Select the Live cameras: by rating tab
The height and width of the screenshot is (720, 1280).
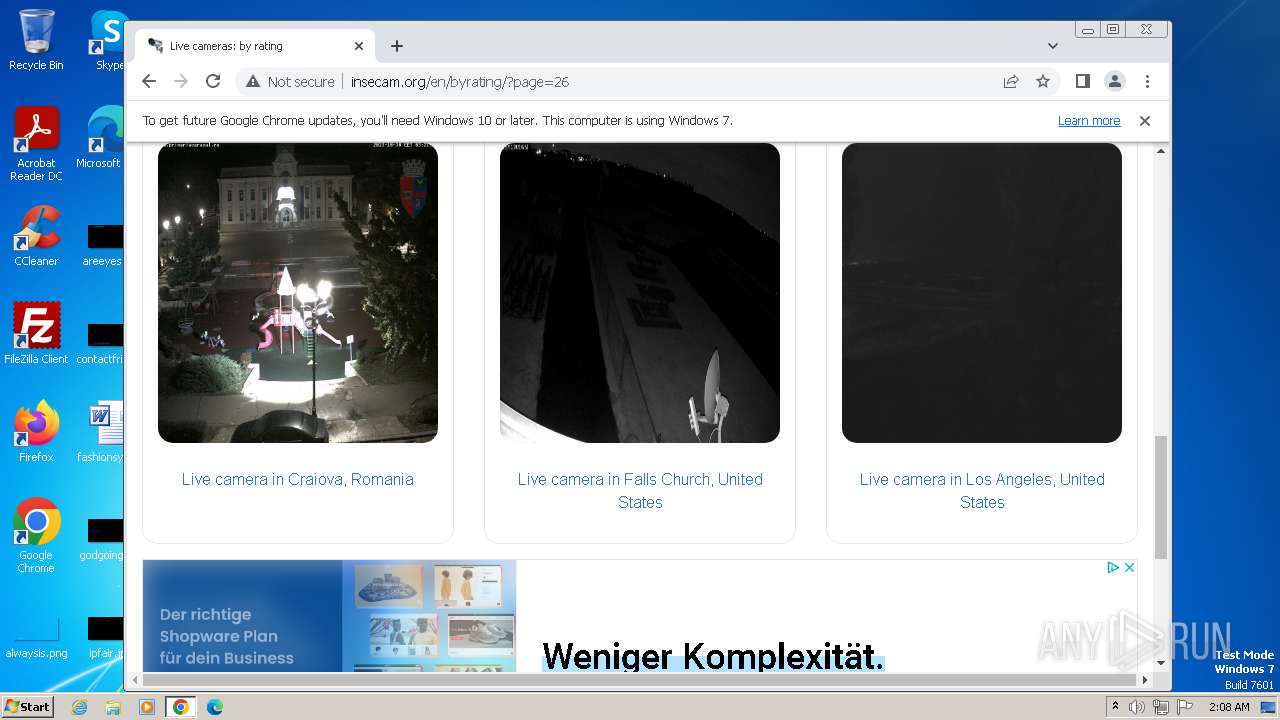pyautogui.click(x=255, y=46)
